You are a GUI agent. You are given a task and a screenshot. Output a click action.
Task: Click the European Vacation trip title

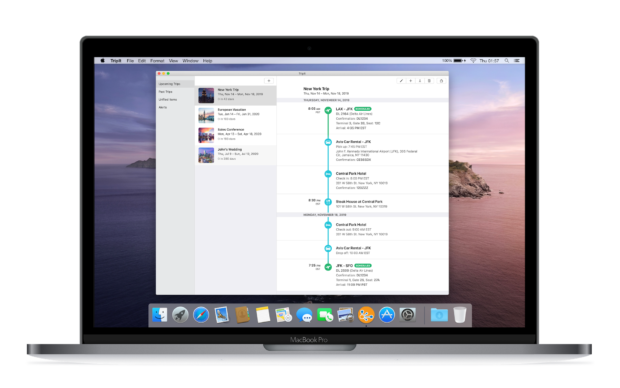[x=232, y=110]
